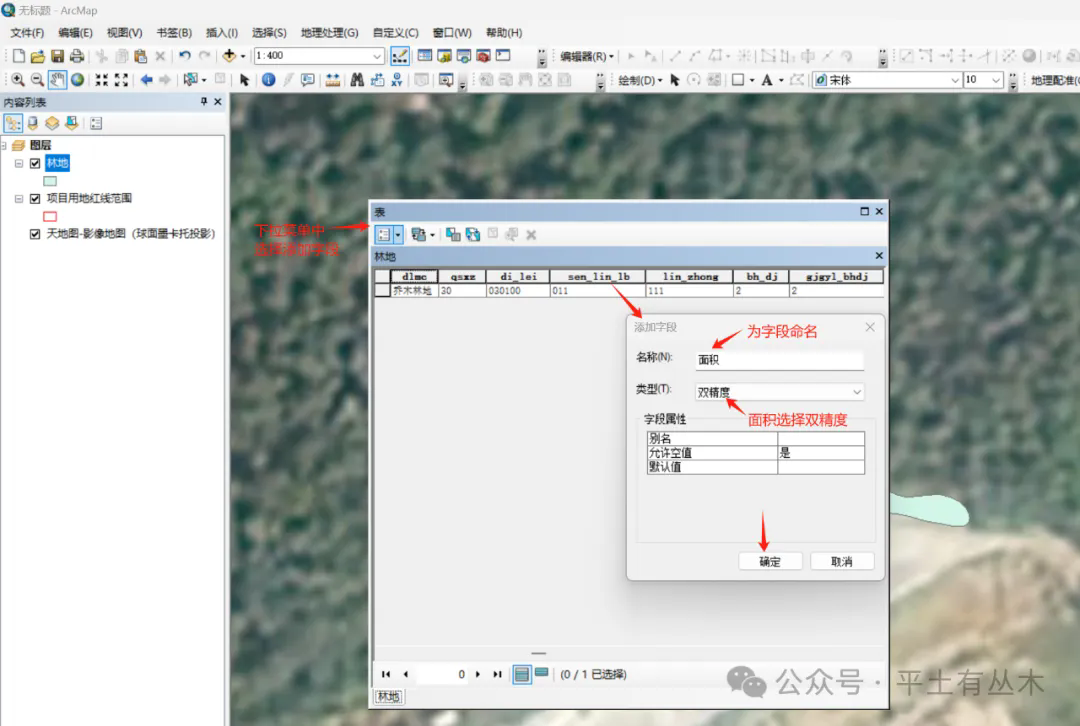The image size is (1080, 726).
Task: Open the Find binoculars tool
Action: point(357,80)
